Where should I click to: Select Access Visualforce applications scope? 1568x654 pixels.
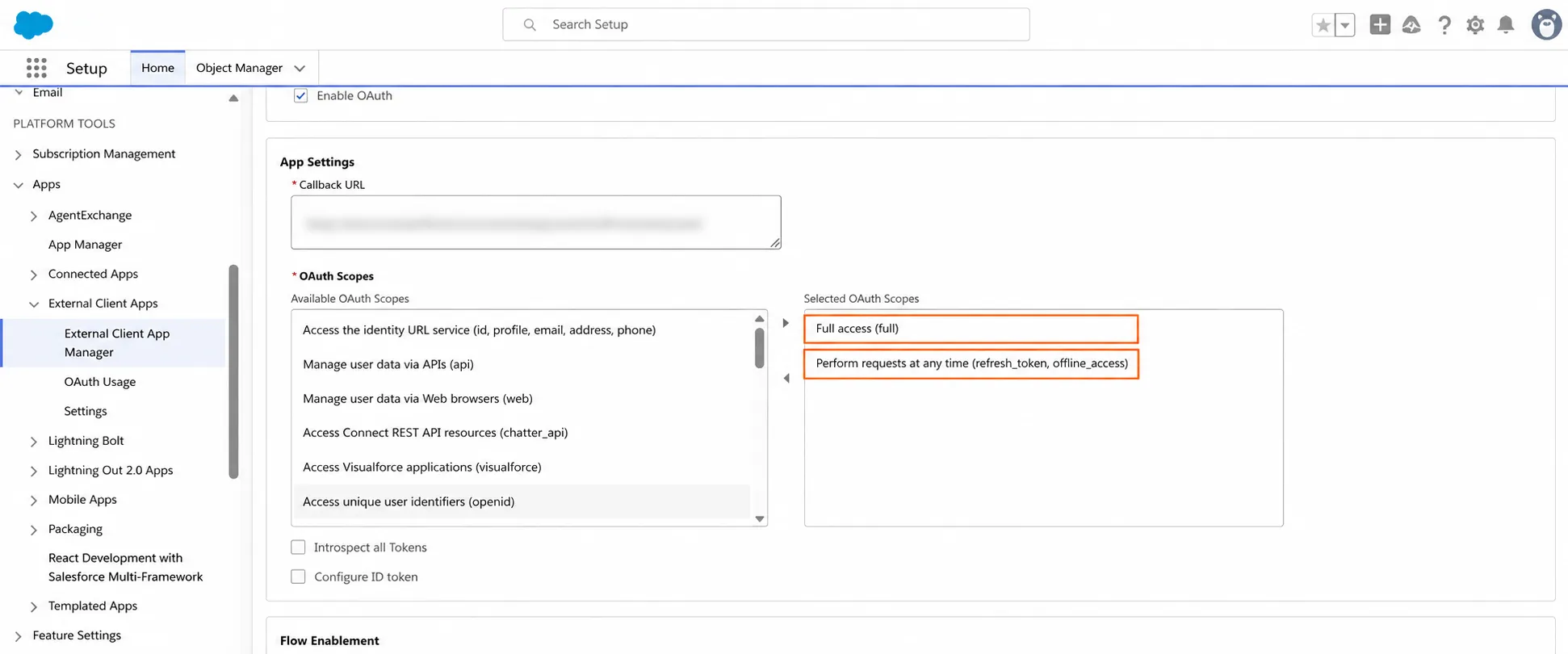522,467
